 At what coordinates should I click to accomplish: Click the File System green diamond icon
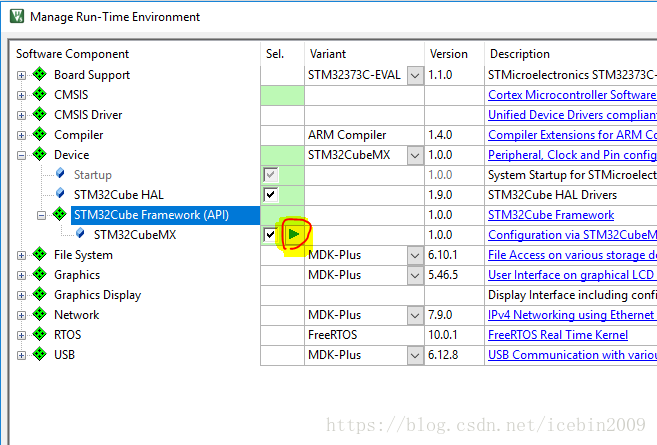click(40, 254)
